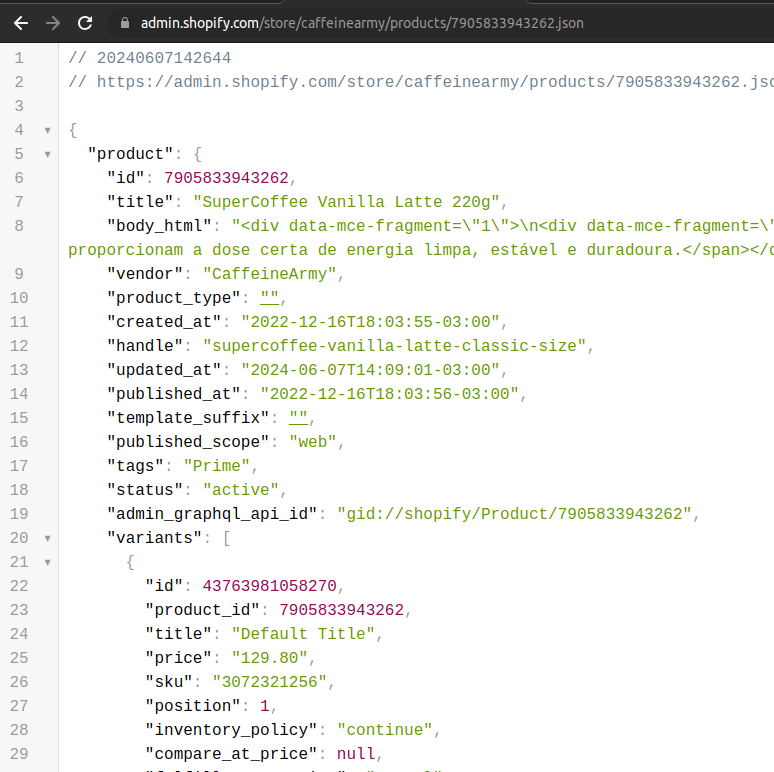Select sku value "3072321256"
This screenshot has height=772, width=774.
coord(270,682)
